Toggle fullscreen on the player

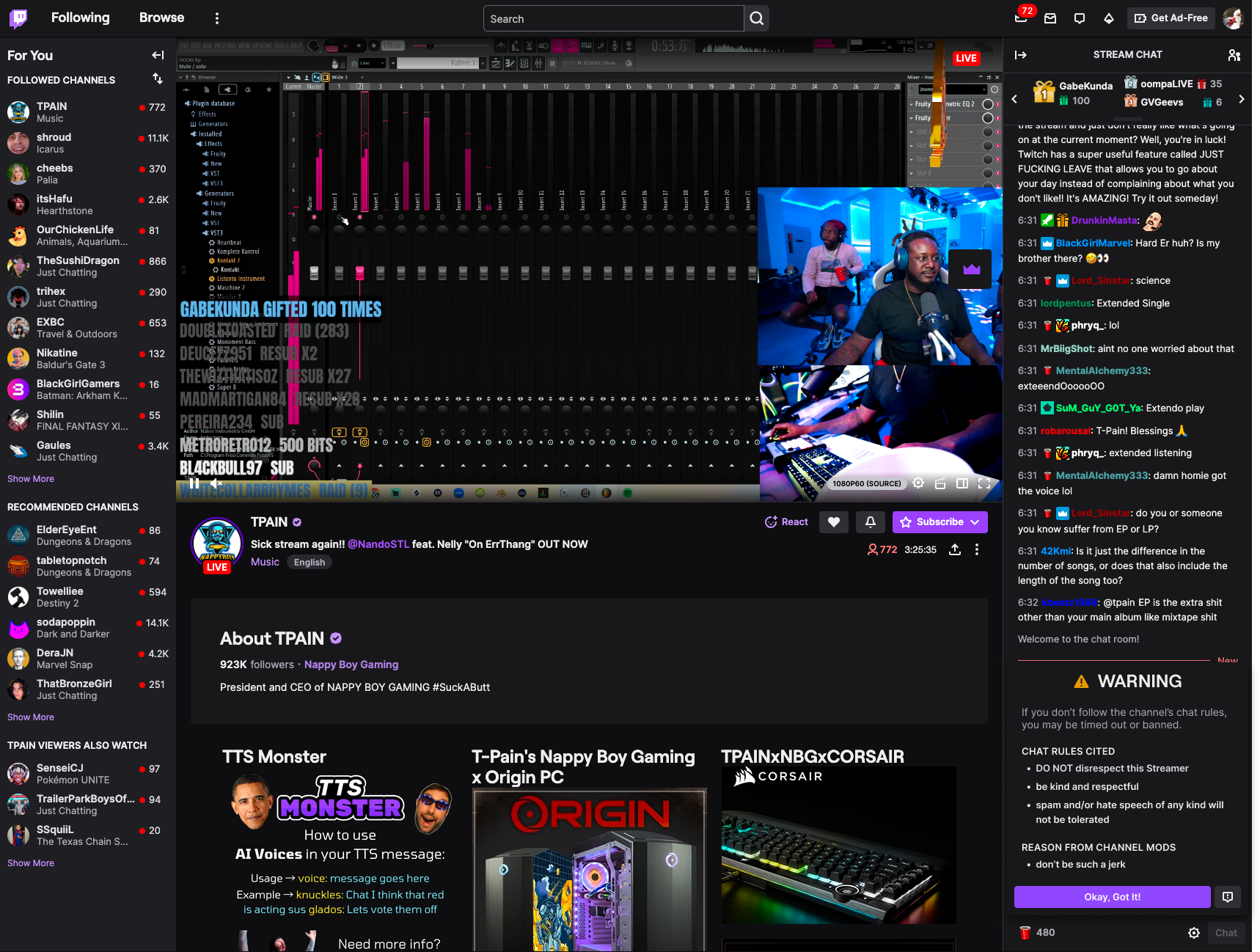[984, 483]
